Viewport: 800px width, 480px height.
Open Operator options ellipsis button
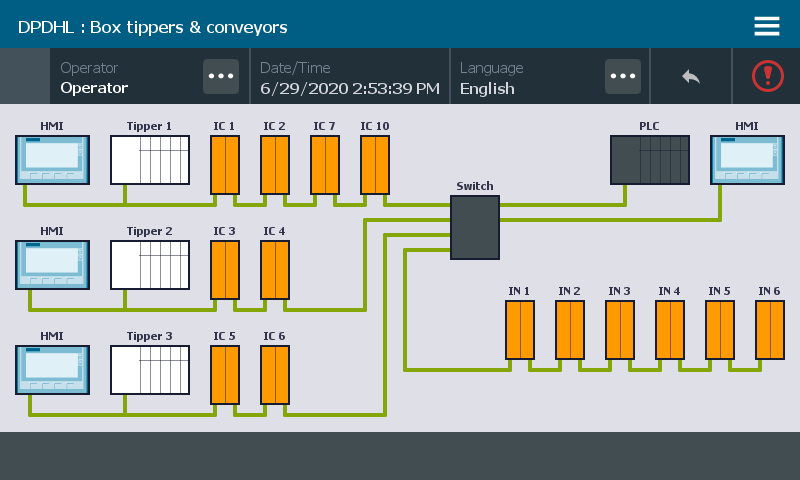220,76
